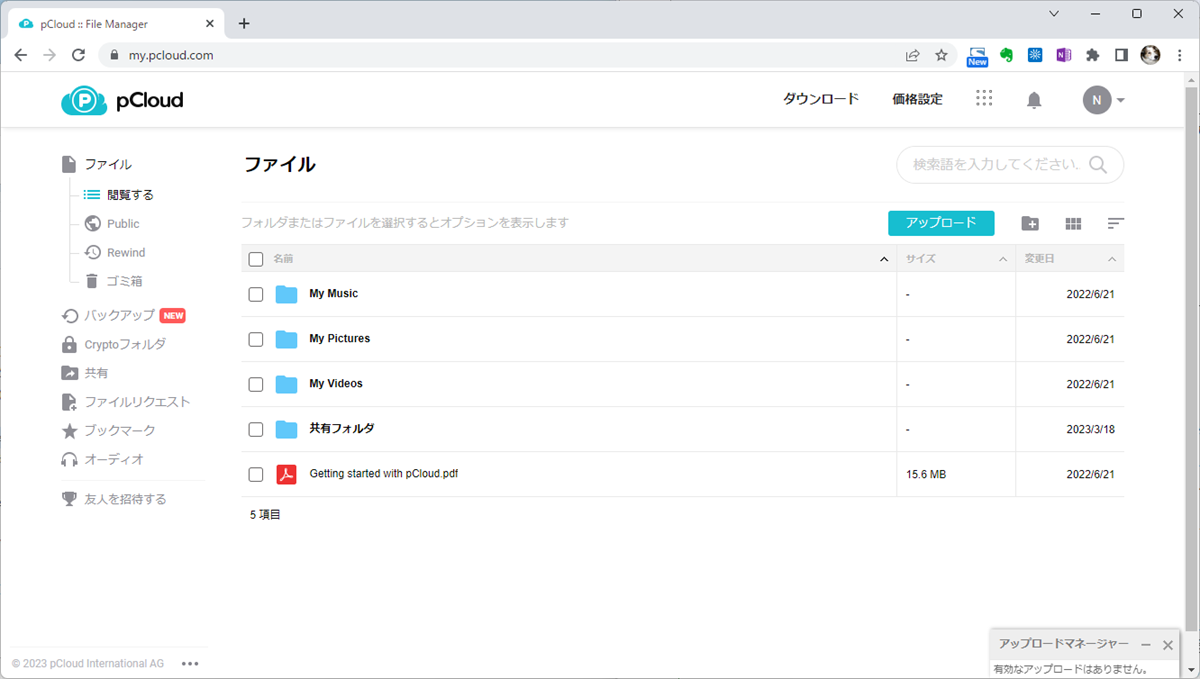Open the sort options icon
1200x679 pixels.
coord(1116,224)
